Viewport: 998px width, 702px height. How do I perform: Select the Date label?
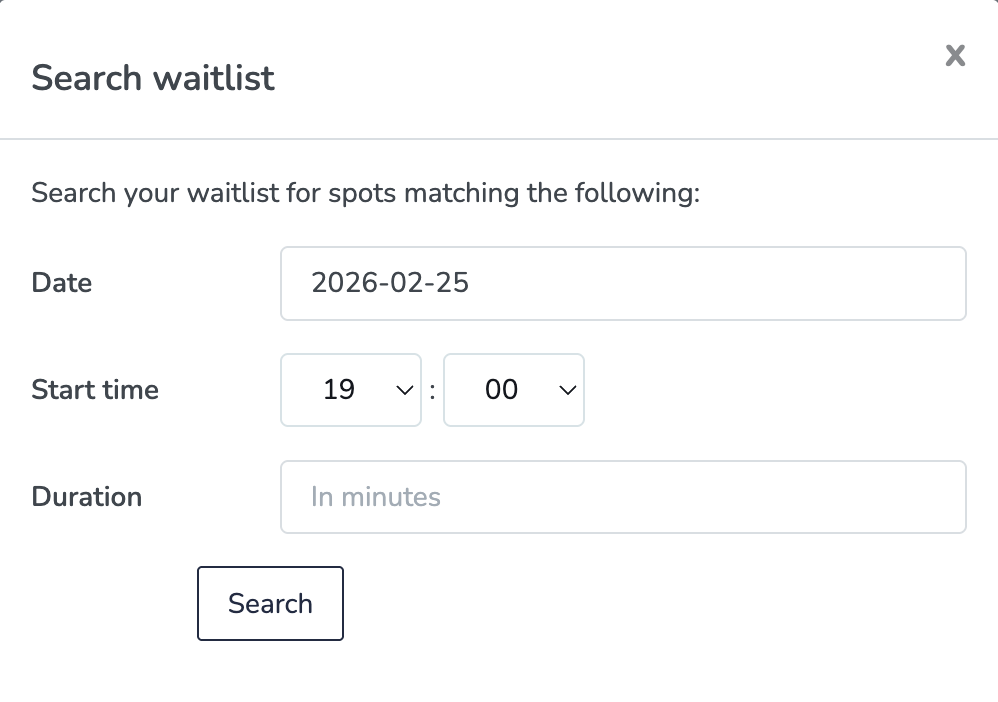pyautogui.click(x=61, y=283)
